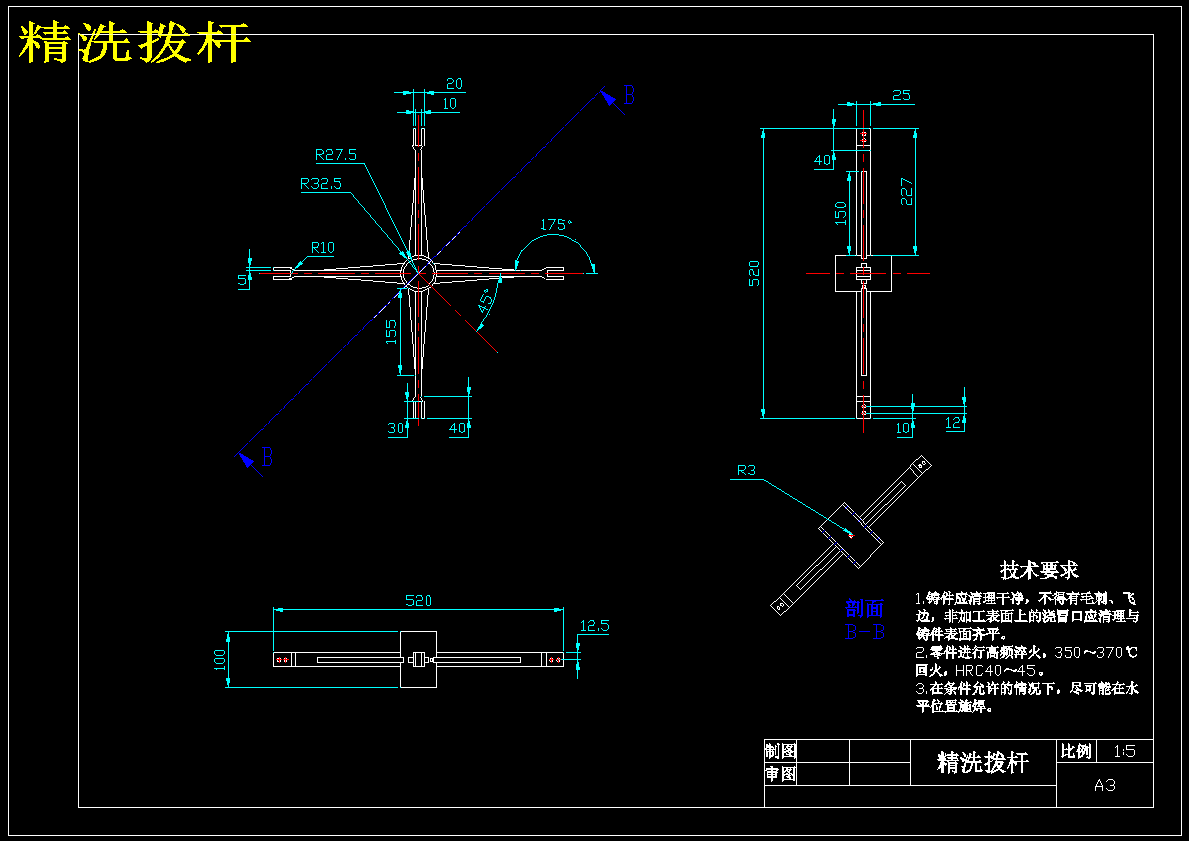Select the 1:5 scale value

click(x=1125, y=752)
